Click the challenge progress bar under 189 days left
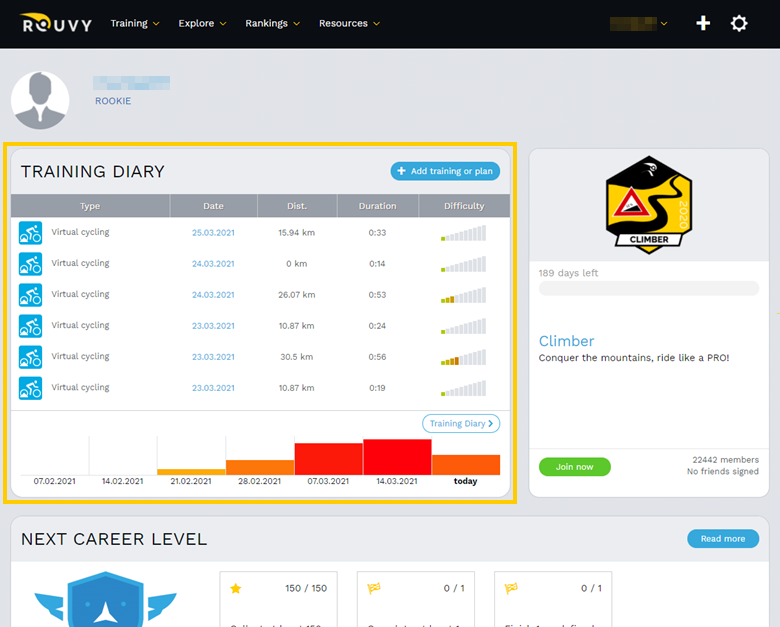 pos(649,288)
